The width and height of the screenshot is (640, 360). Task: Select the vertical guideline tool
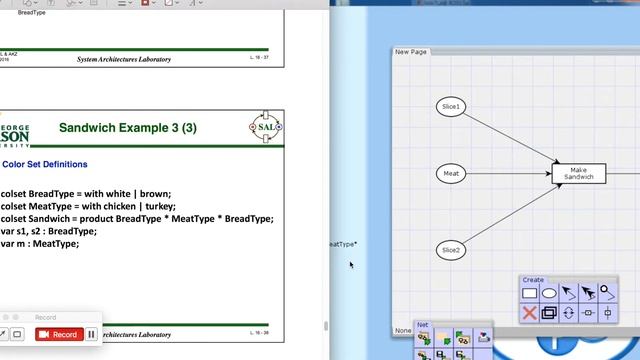point(608,313)
